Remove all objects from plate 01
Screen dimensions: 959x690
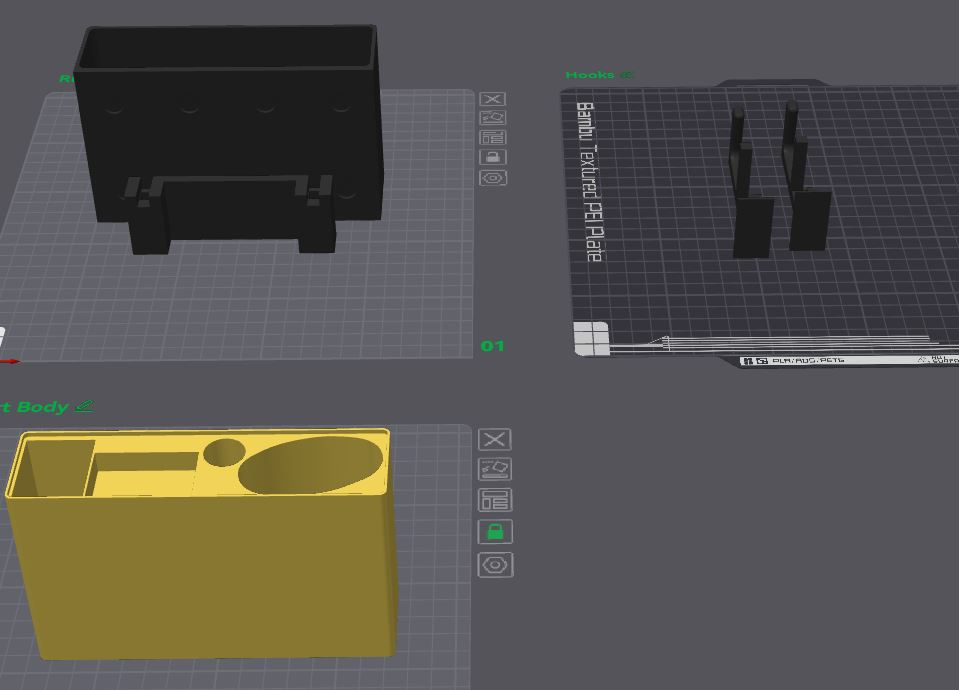coord(492,99)
